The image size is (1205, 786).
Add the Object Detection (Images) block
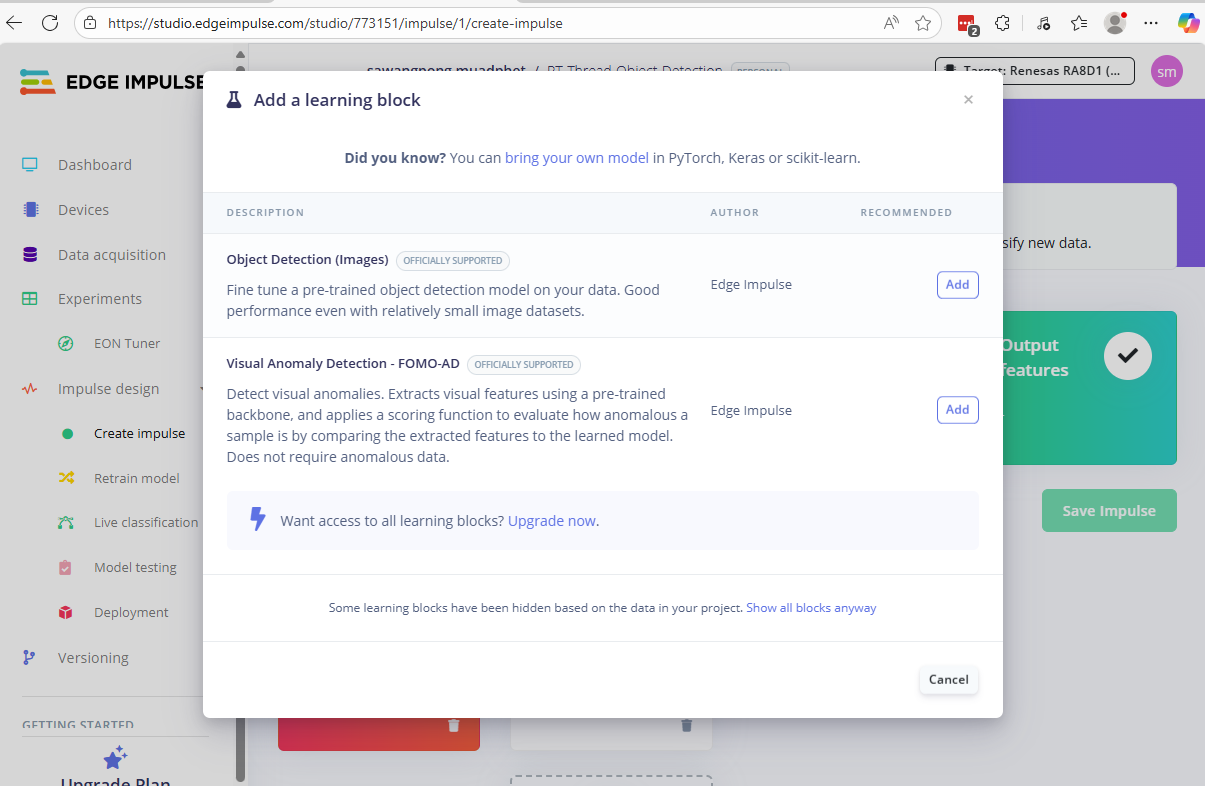tap(957, 285)
